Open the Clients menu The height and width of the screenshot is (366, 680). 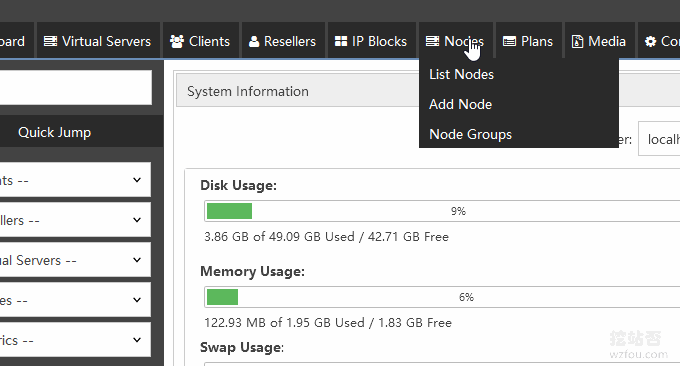coord(201,40)
